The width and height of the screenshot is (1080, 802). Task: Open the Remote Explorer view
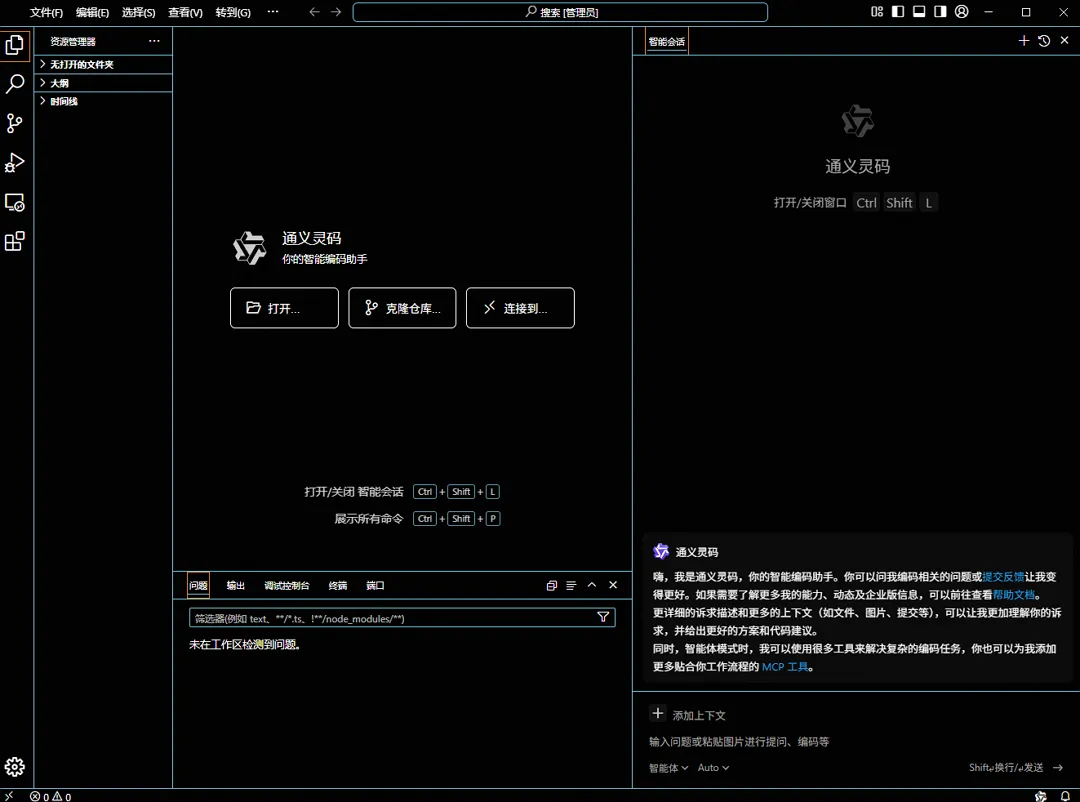coord(14,203)
